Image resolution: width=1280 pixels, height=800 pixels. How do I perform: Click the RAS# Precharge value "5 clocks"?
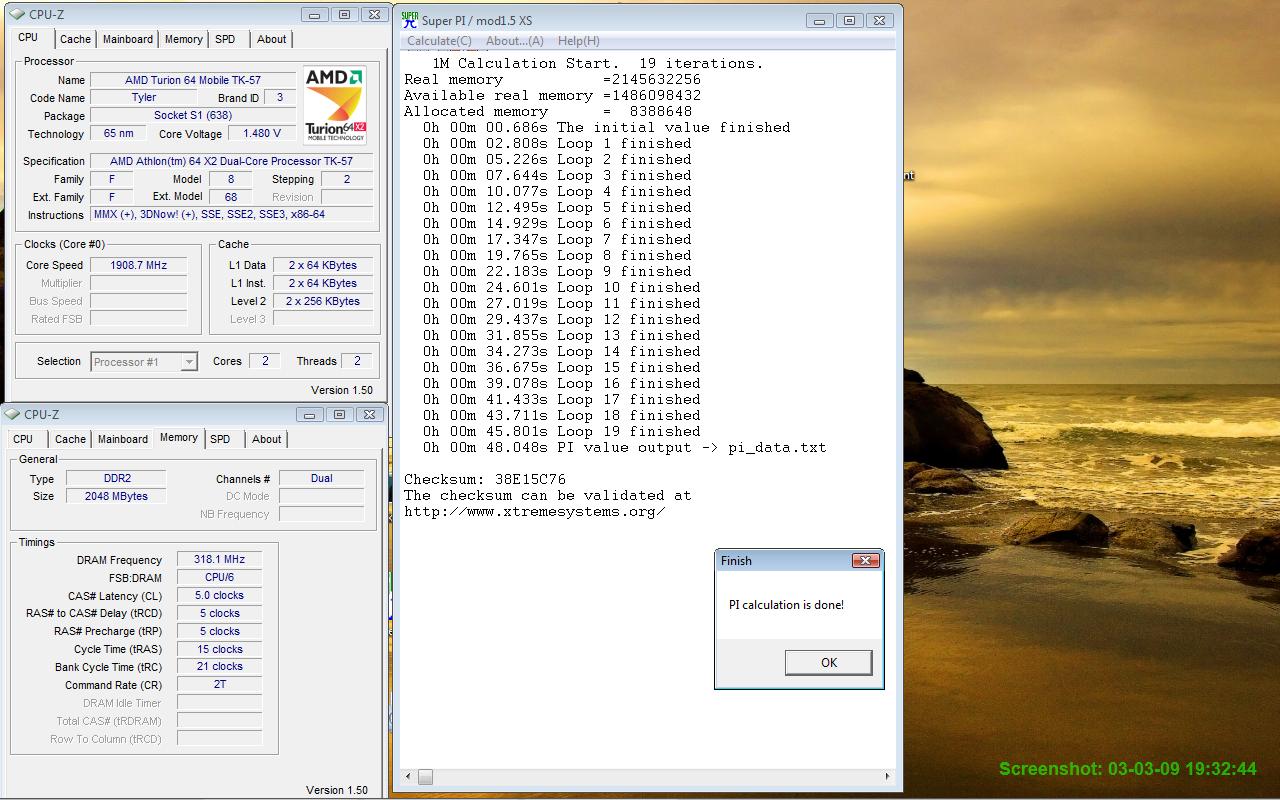pyautogui.click(x=220, y=632)
